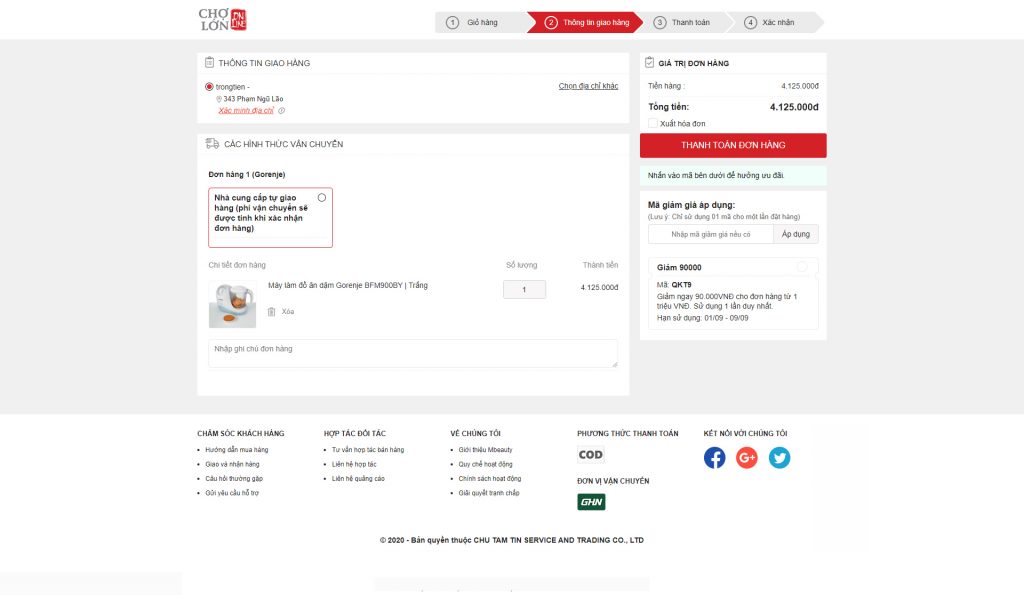Open the Google Plus social link
The width and height of the screenshot is (1024, 595).
pyautogui.click(x=746, y=458)
